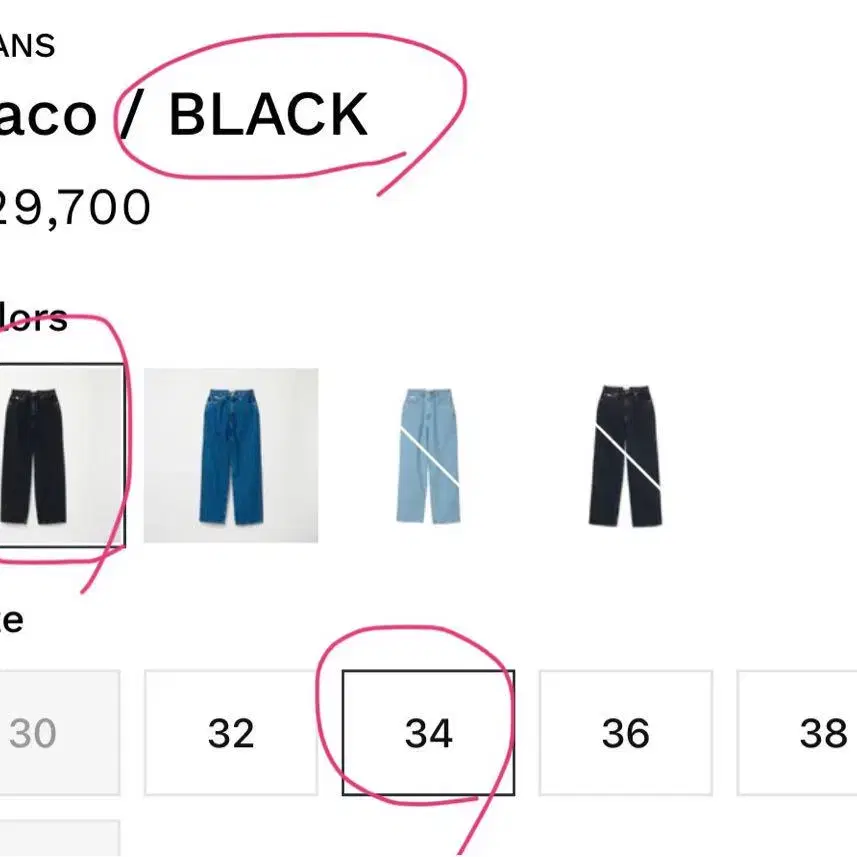Click the BLACK word in product title
The height and width of the screenshot is (857, 857).
pyautogui.click(x=268, y=115)
